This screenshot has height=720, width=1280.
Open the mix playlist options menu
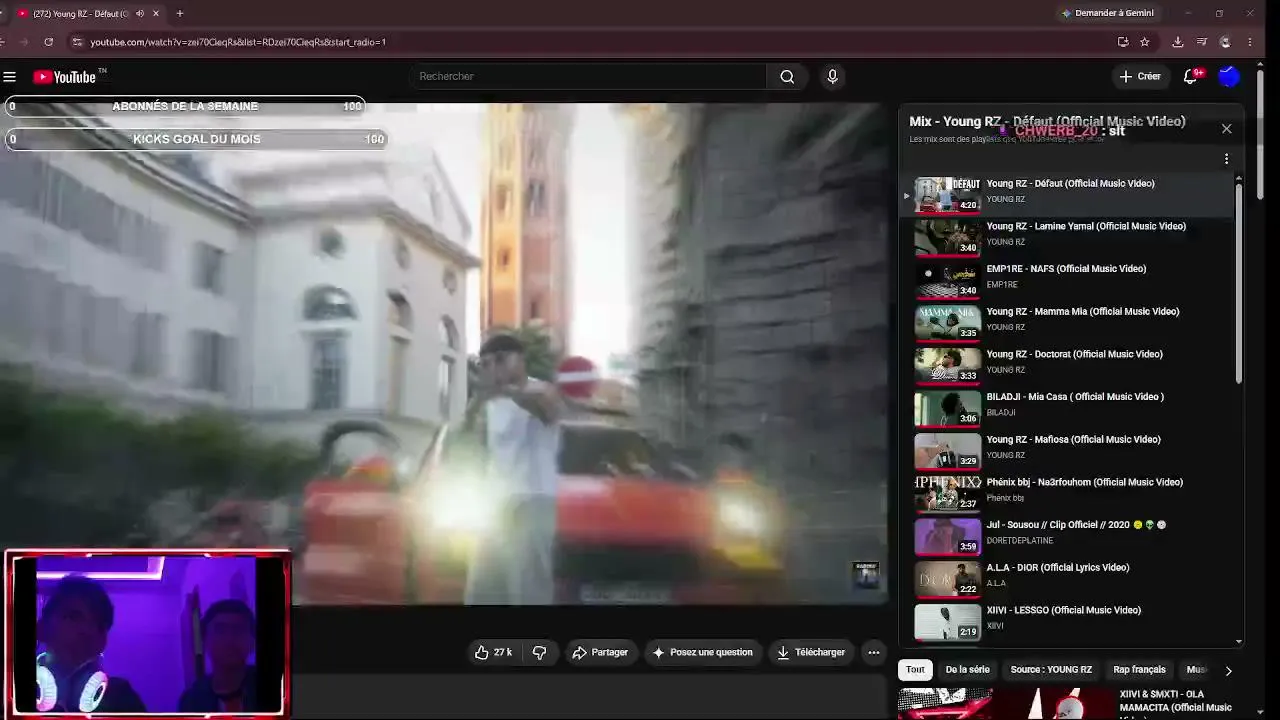pos(1226,159)
